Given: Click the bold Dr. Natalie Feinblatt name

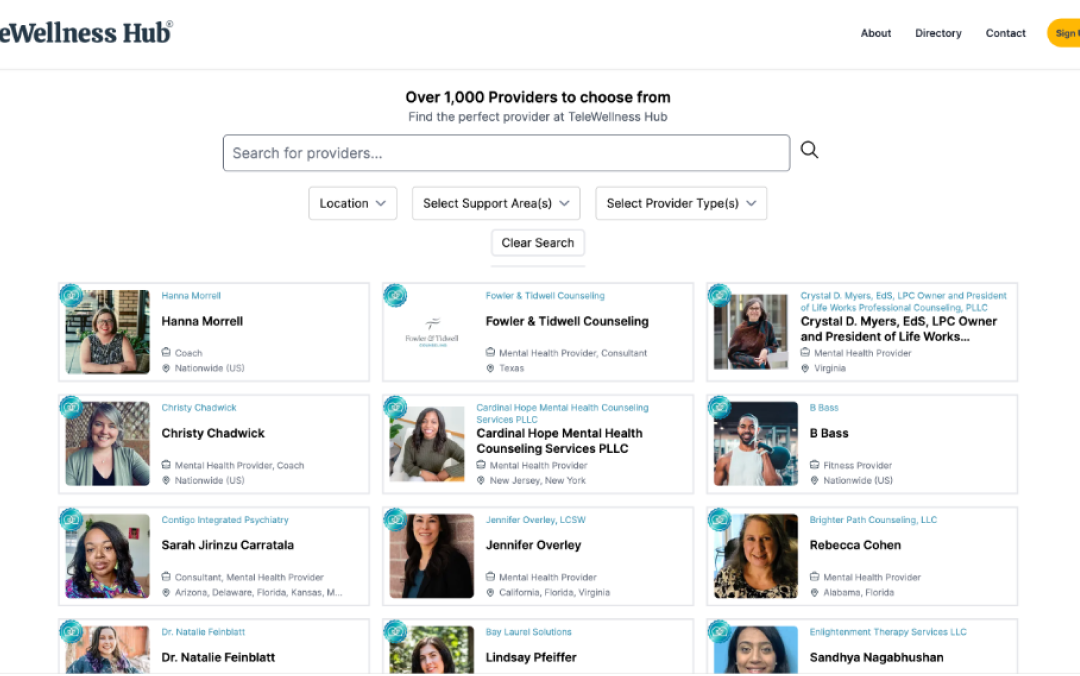Looking at the screenshot, I should pos(218,657).
